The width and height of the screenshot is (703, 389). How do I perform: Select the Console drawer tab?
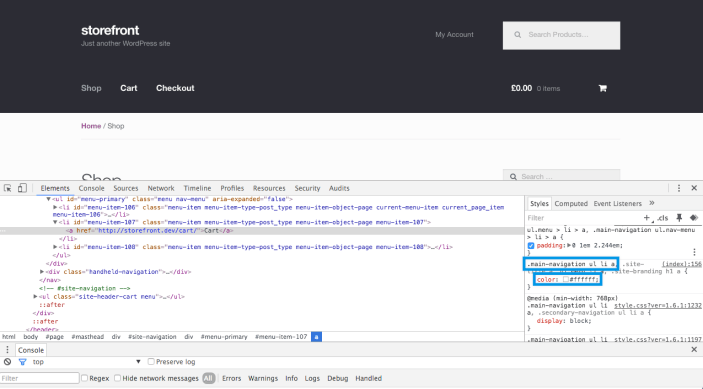31,350
